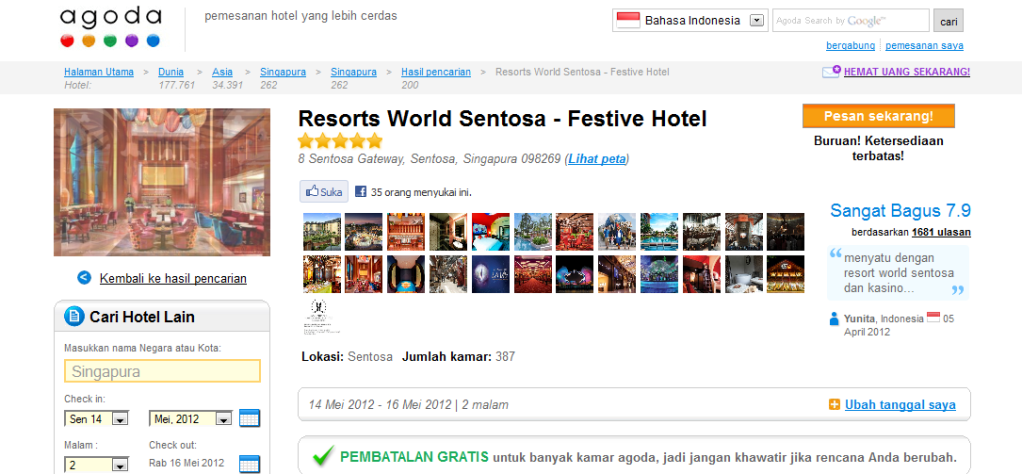Click the blue back arrow icon
1022x474 pixels.
pyautogui.click(x=84, y=278)
